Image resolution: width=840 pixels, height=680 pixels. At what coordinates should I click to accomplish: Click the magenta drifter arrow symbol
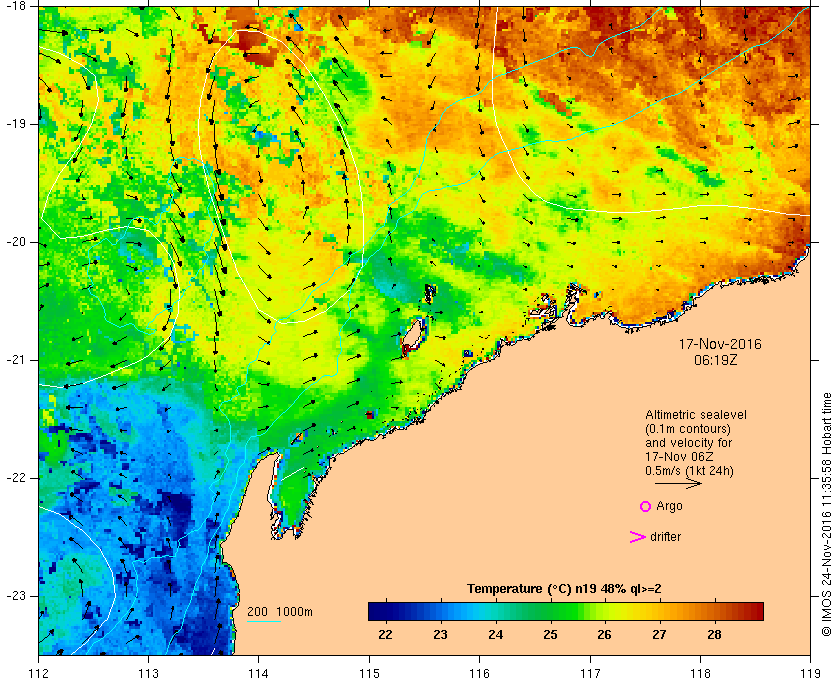(637, 537)
